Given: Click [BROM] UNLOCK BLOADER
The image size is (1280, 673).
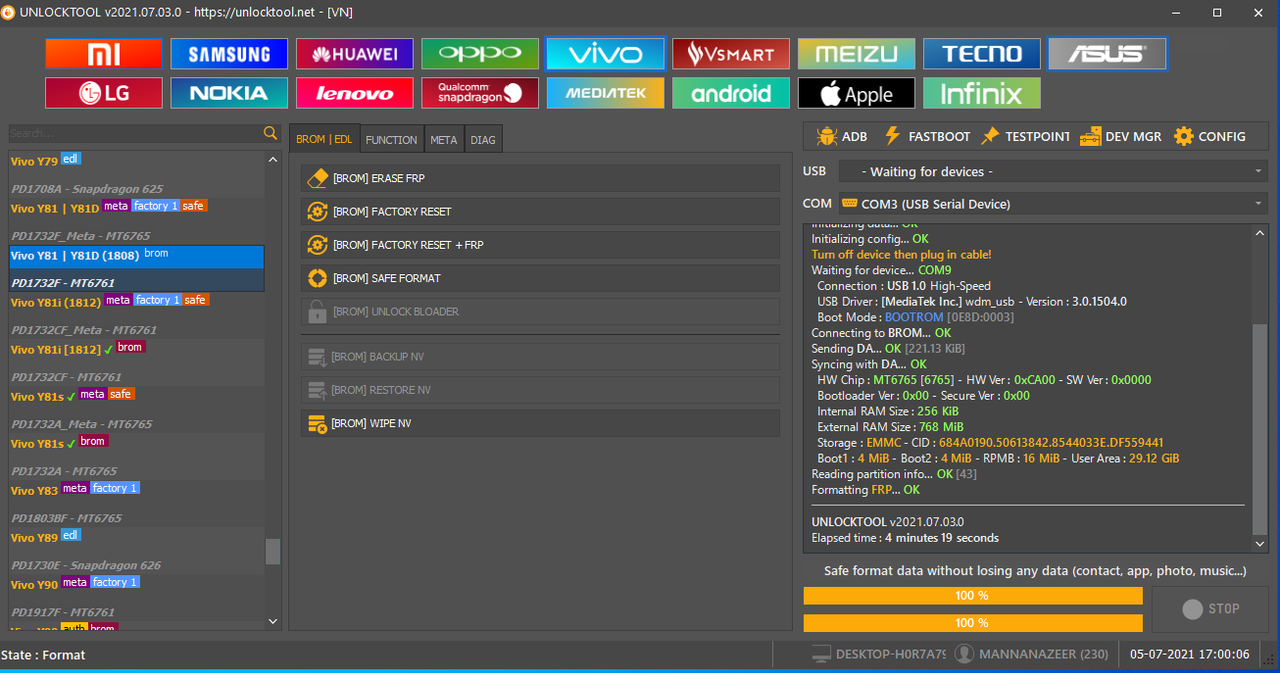Looking at the screenshot, I should (x=540, y=311).
